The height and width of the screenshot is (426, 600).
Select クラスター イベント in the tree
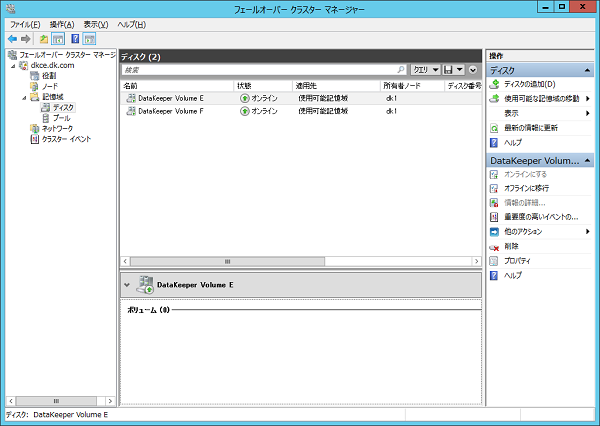click(x=67, y=139)
